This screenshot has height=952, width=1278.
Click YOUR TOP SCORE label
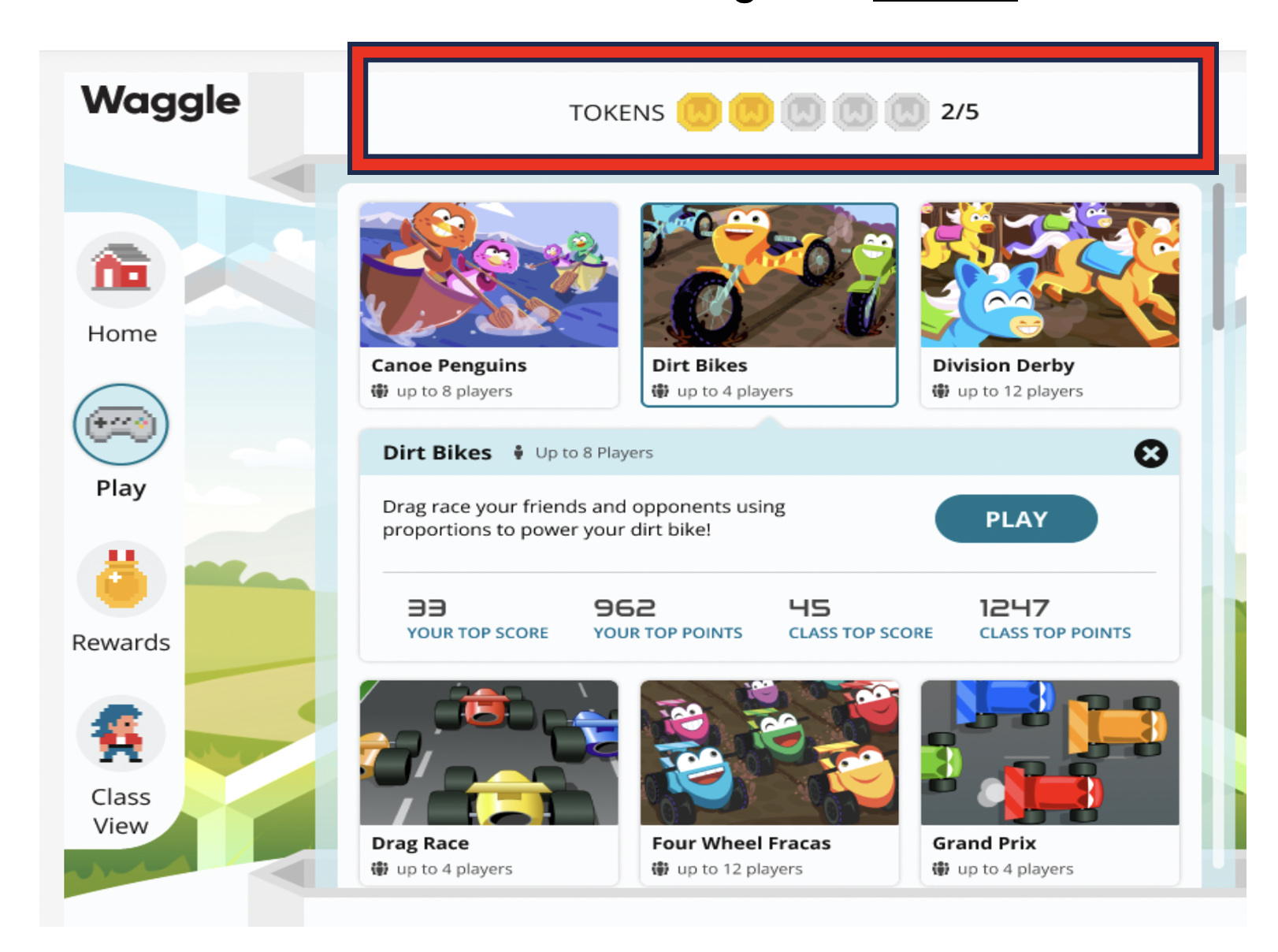pos(477,633)
